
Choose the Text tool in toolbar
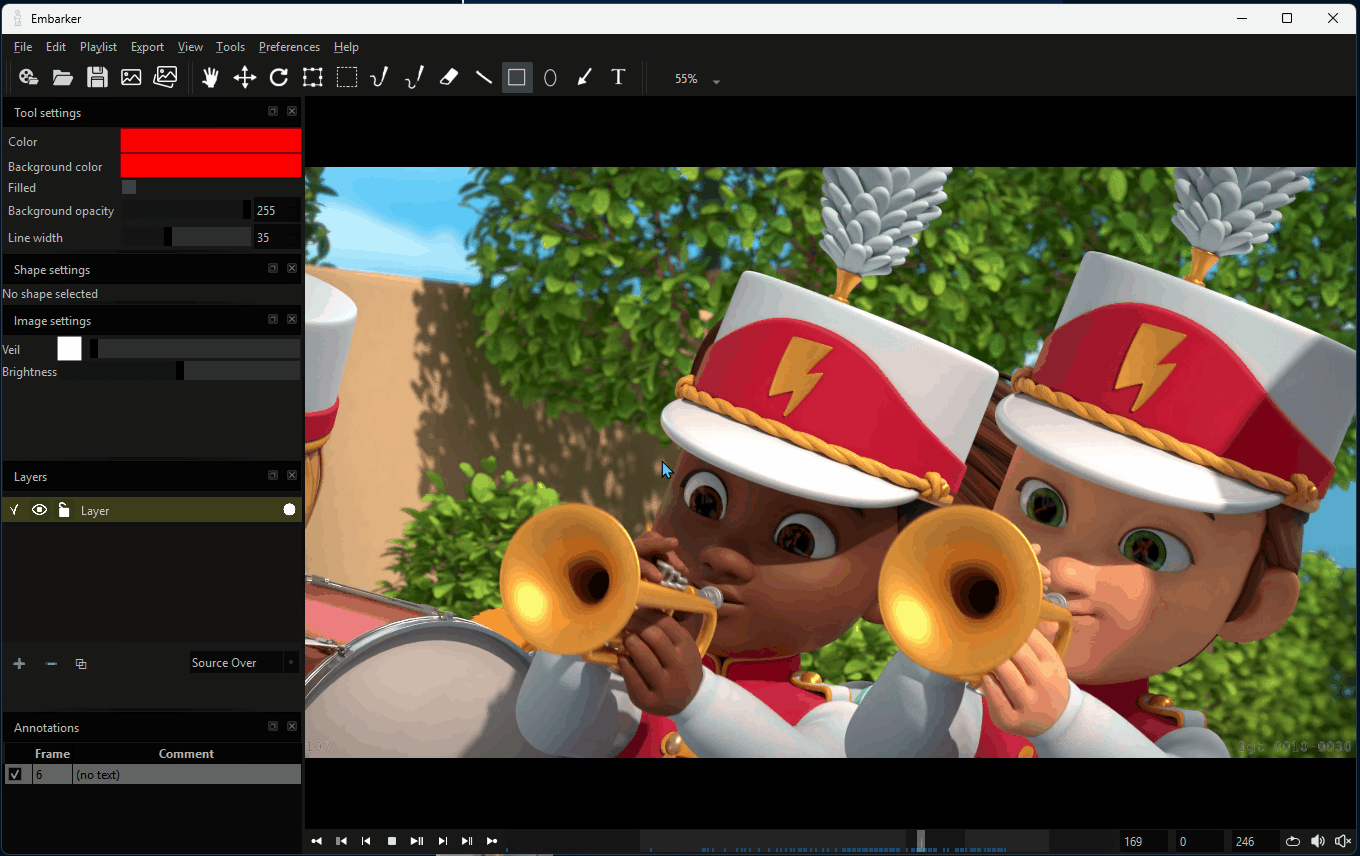(618, 78)
